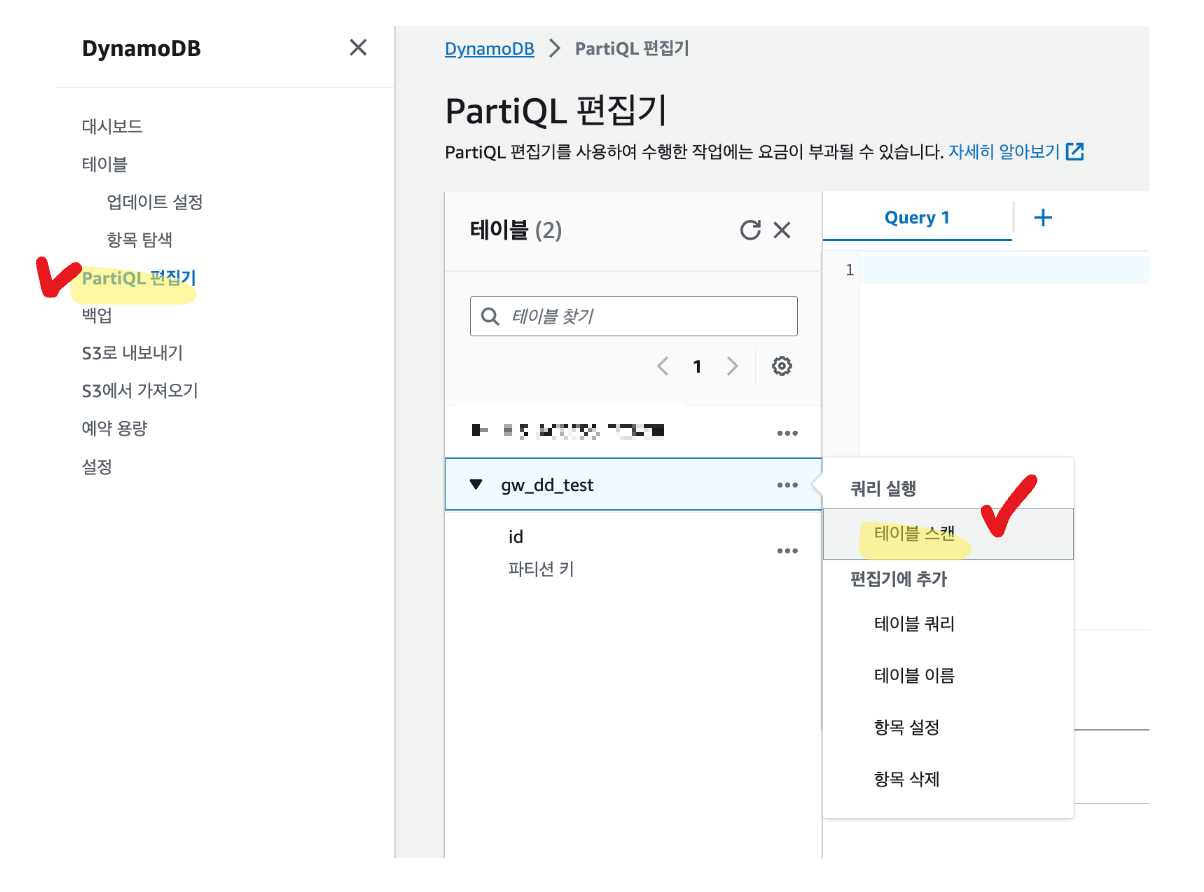Open the 백업 sidebar page
This screenshot has width=1204, height=892.
tap(97, 315)
